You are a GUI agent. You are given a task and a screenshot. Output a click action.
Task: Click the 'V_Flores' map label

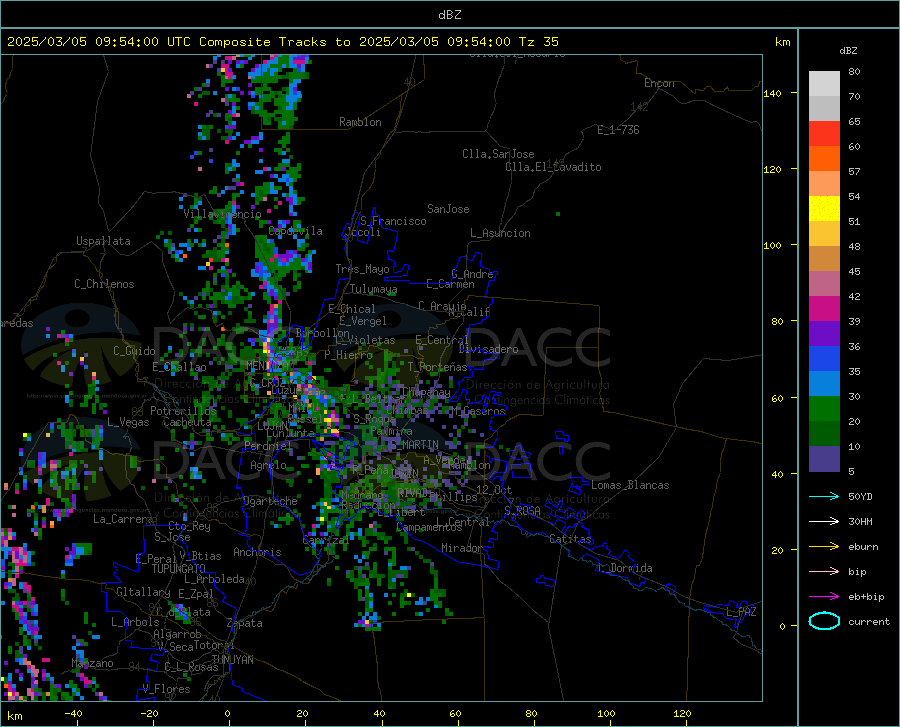coord(166,689)
